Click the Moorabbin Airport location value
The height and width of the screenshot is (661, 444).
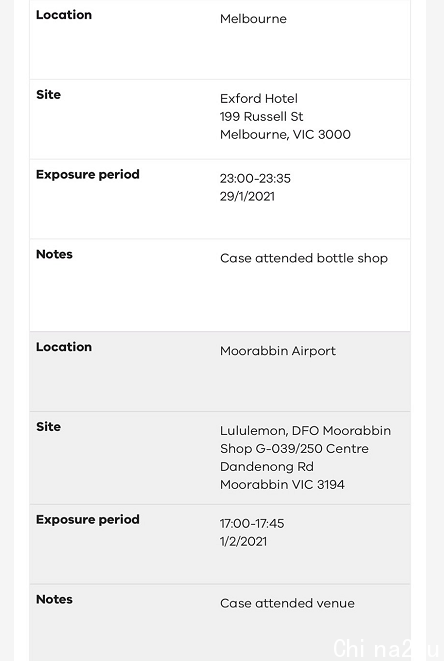278,351
